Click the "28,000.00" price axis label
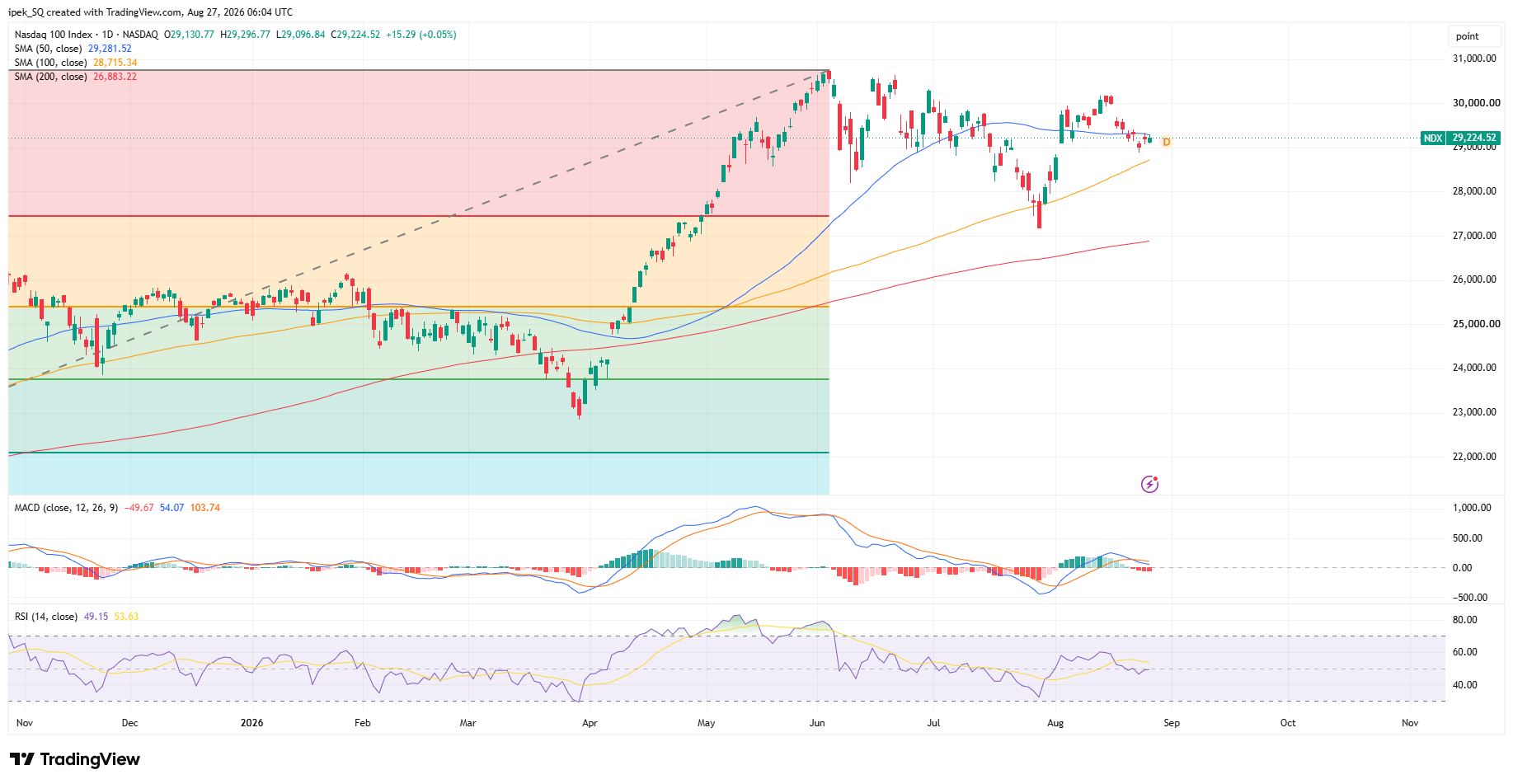Screen dimensions: 1513x784 click(x=1474, y=191)
